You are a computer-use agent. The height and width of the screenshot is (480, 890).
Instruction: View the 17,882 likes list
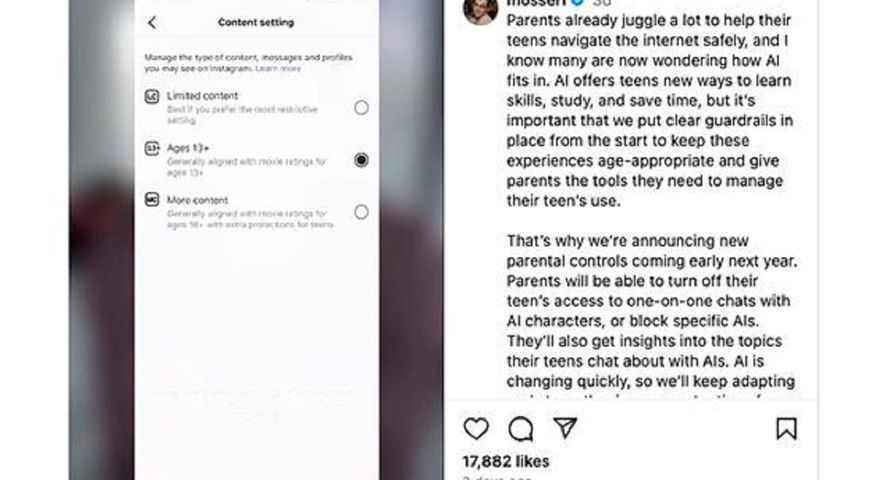coord(506,461)
